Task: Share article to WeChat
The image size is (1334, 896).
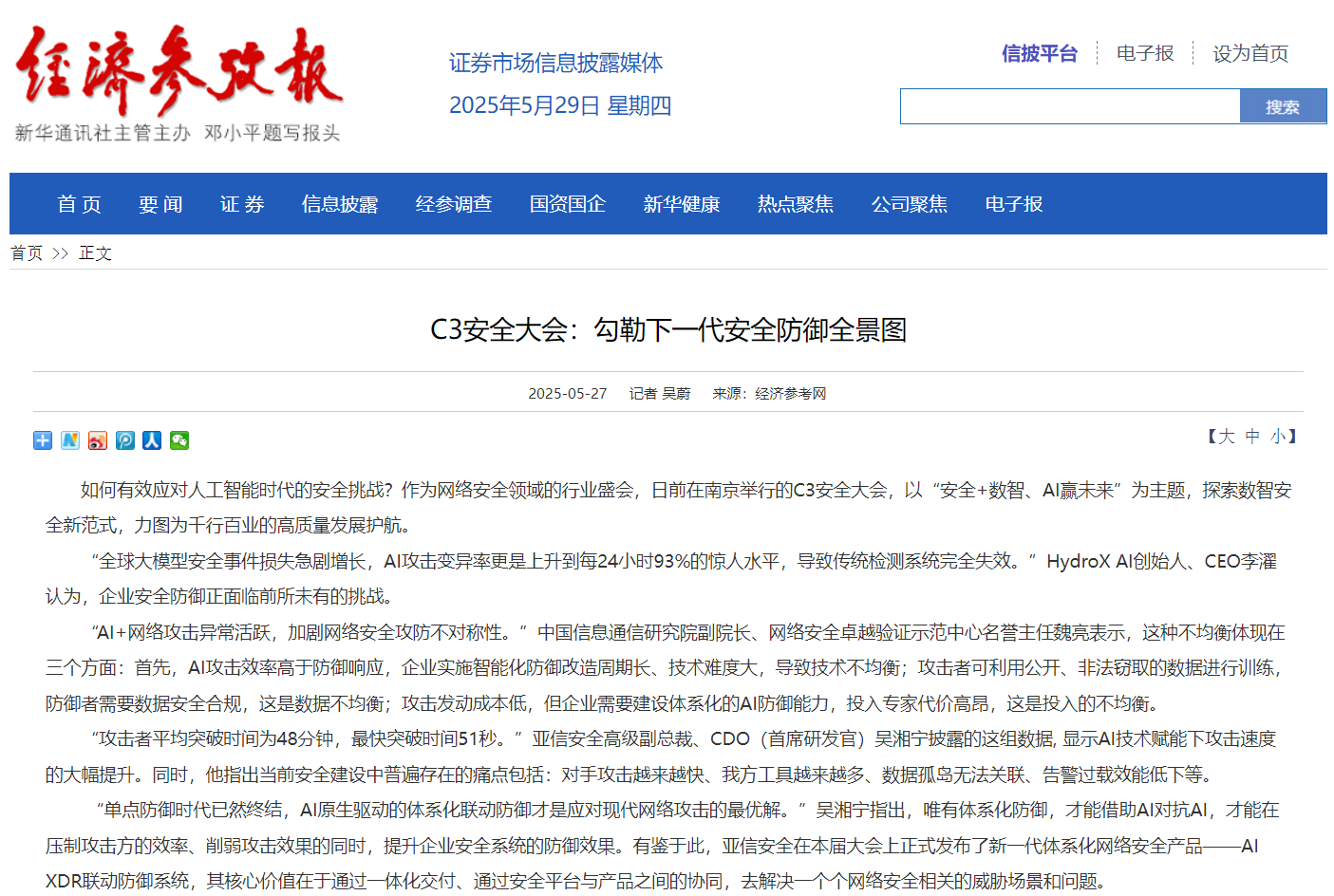Action: click(x=179, y=440)
